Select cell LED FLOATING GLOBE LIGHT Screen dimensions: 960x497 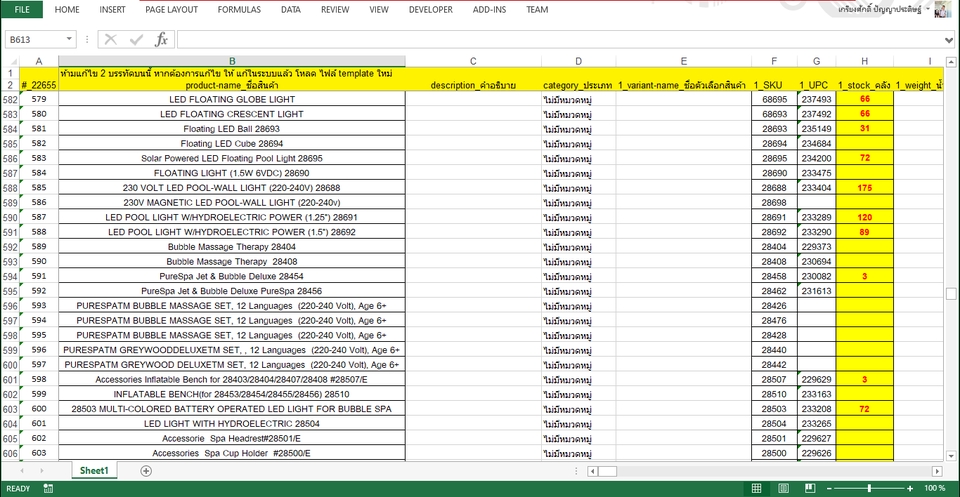pos(232,99)
